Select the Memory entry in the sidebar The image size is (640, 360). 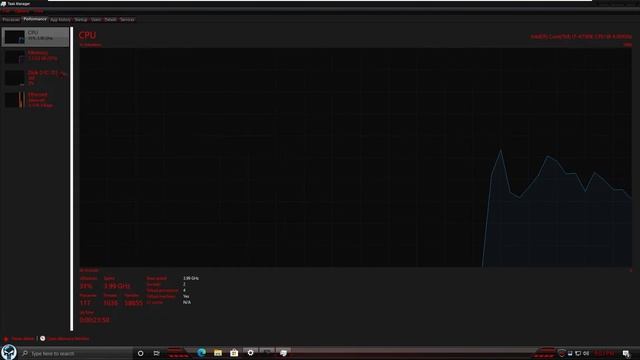tap(36, 56)
